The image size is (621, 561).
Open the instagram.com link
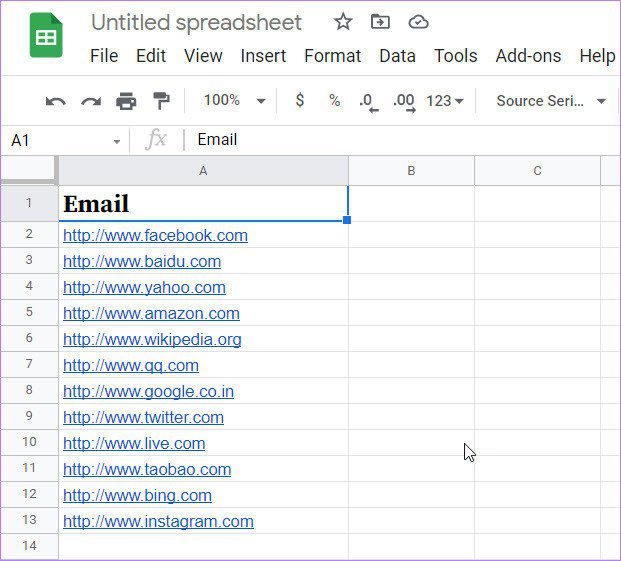point(158,522)
